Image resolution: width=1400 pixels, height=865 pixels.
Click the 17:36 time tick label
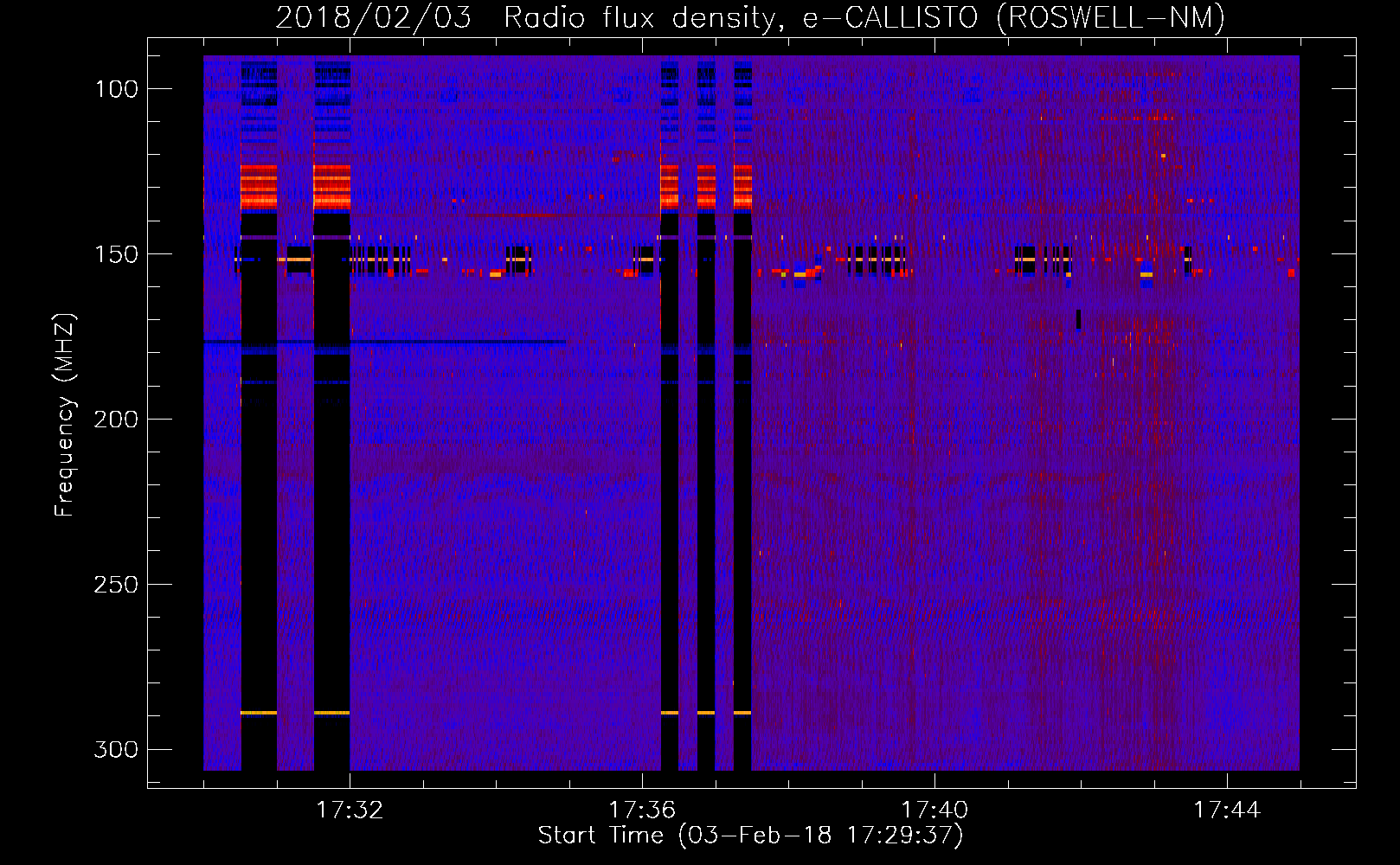click(642, 811)
